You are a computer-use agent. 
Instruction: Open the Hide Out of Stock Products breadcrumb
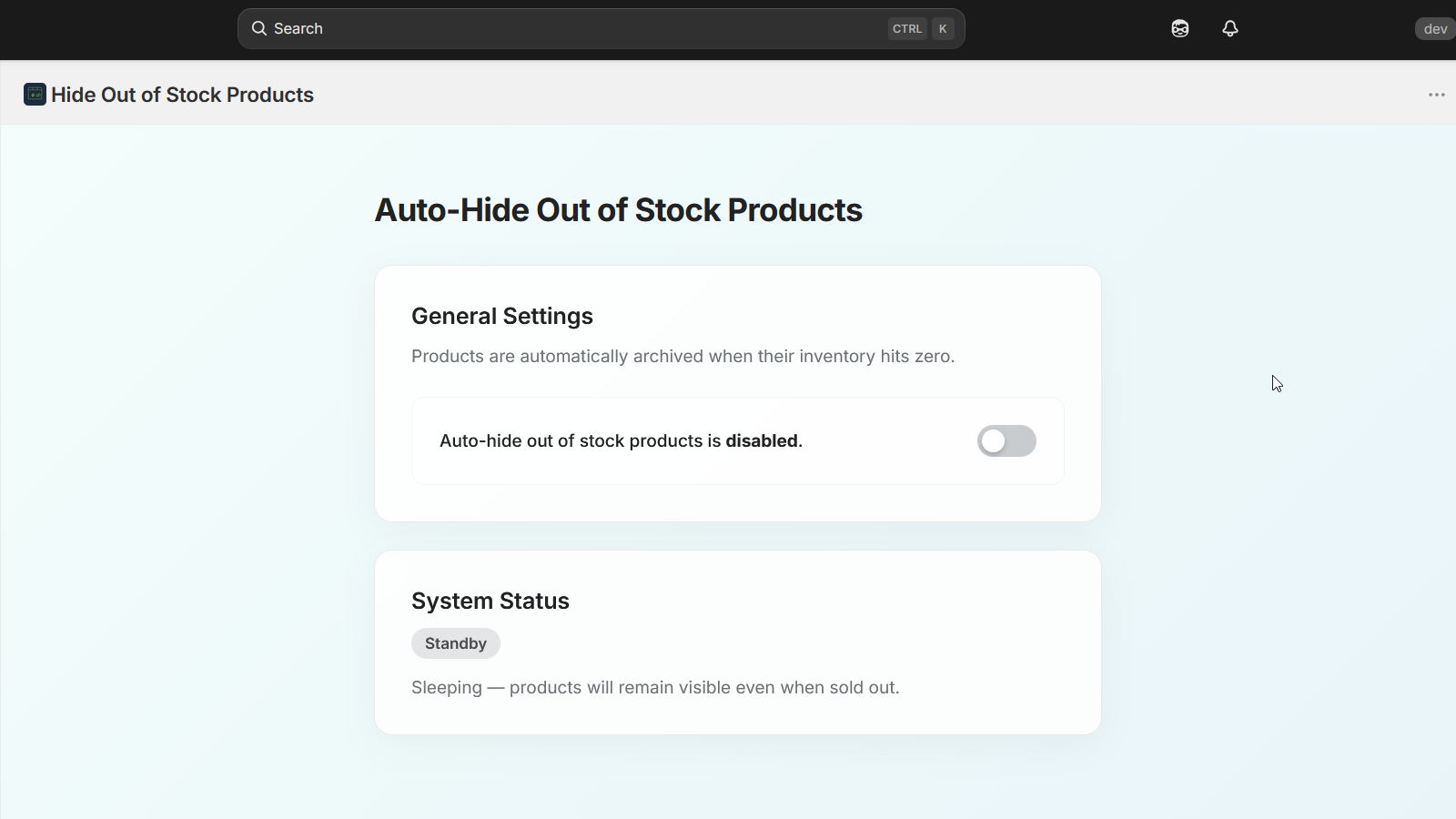click(182, 94)
